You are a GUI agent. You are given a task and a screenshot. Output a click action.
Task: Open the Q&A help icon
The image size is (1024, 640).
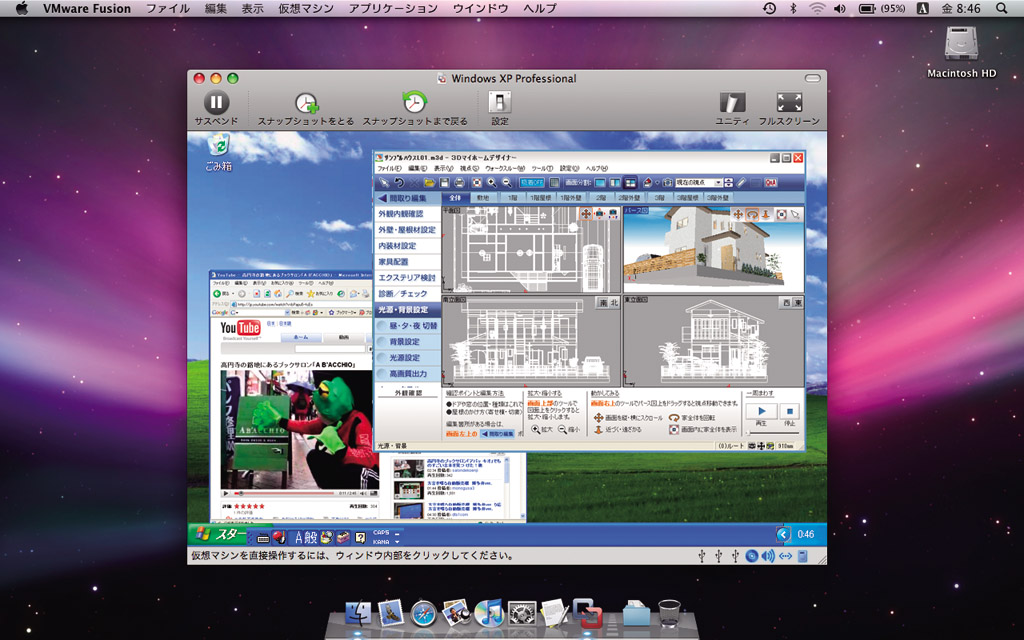pyautogui.click(x=771, y=183)
